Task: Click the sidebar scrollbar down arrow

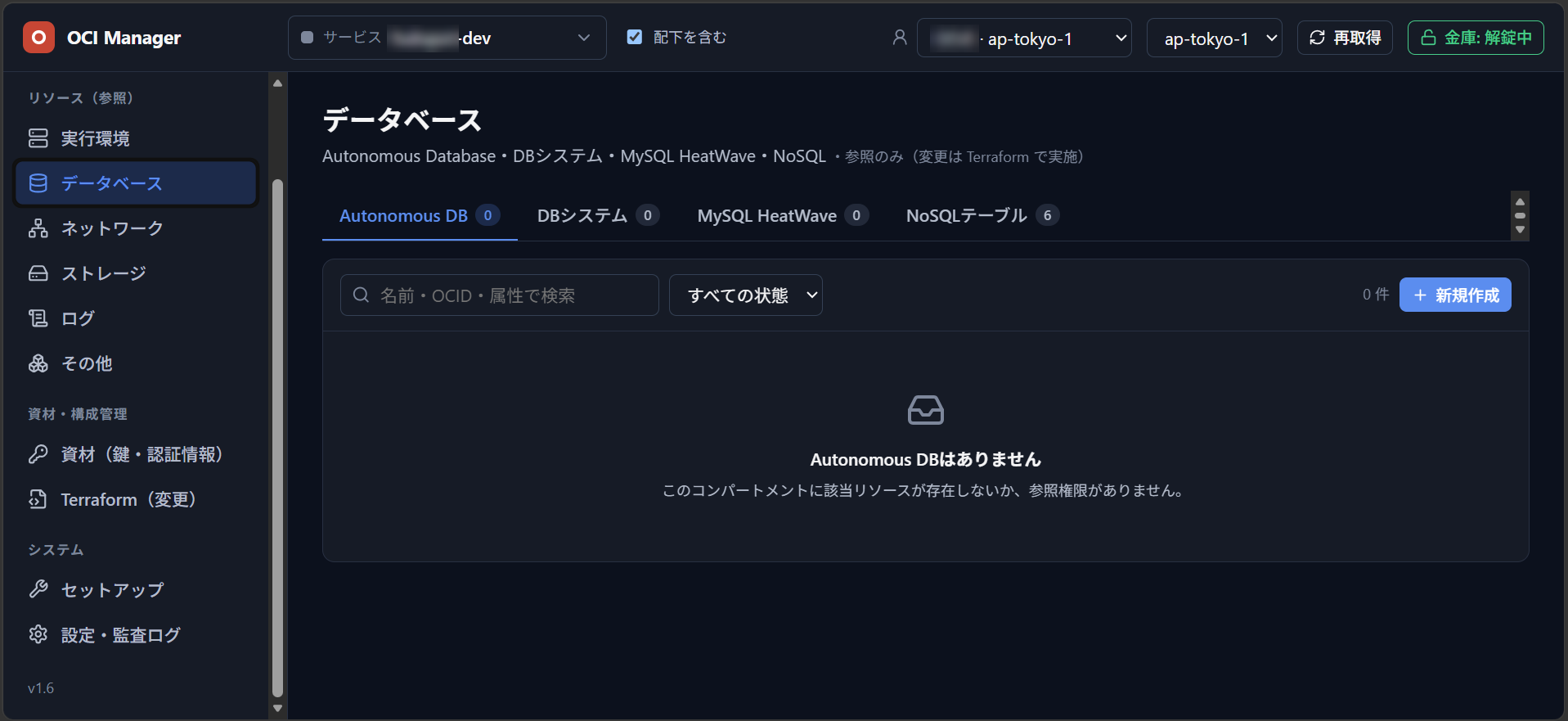Action: [x=277, y=709]
